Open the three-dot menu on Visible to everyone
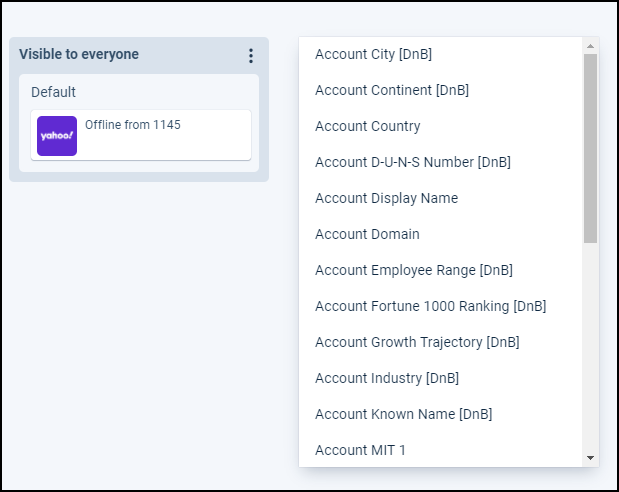The width and height of the screenshot is (619, 492). pos(250,56)
